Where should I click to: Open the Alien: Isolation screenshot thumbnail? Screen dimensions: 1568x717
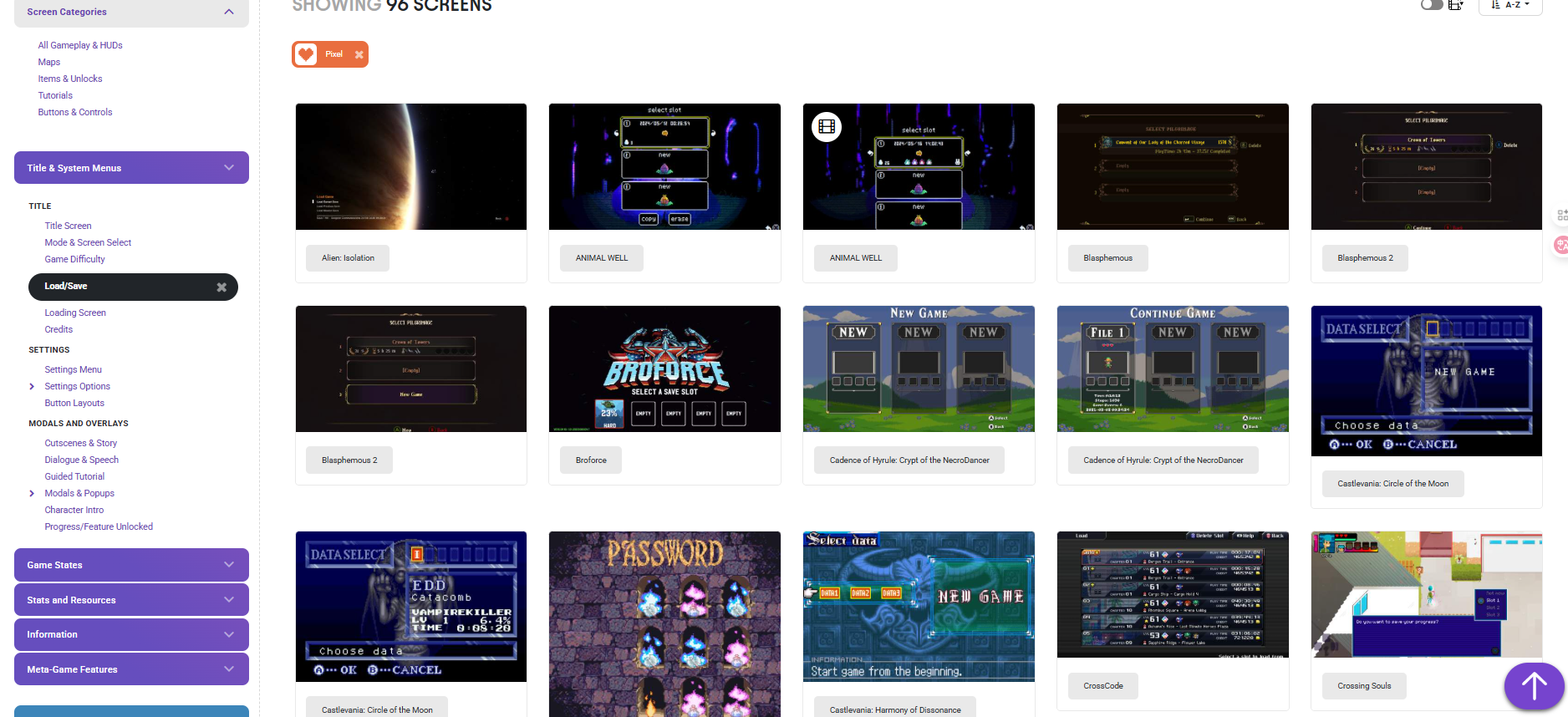pos(411,166)
